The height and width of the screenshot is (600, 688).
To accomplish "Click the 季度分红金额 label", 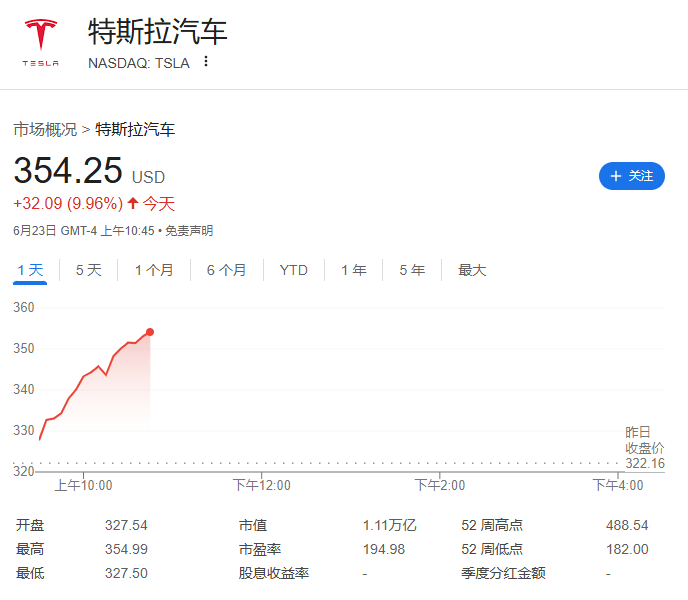I will point(503,573).
